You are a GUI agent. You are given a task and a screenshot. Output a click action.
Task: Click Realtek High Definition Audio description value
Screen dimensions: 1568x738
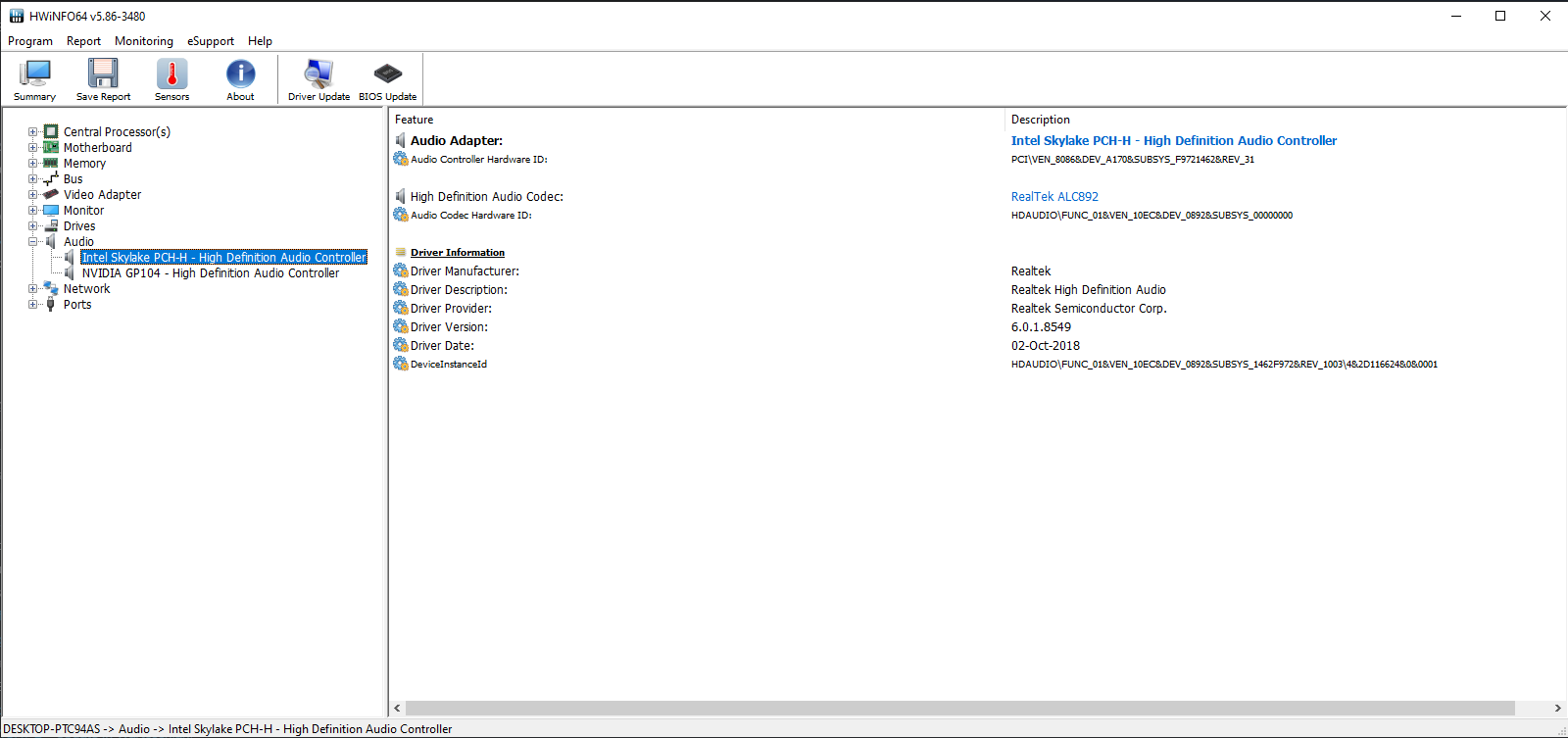(1089, 289)
